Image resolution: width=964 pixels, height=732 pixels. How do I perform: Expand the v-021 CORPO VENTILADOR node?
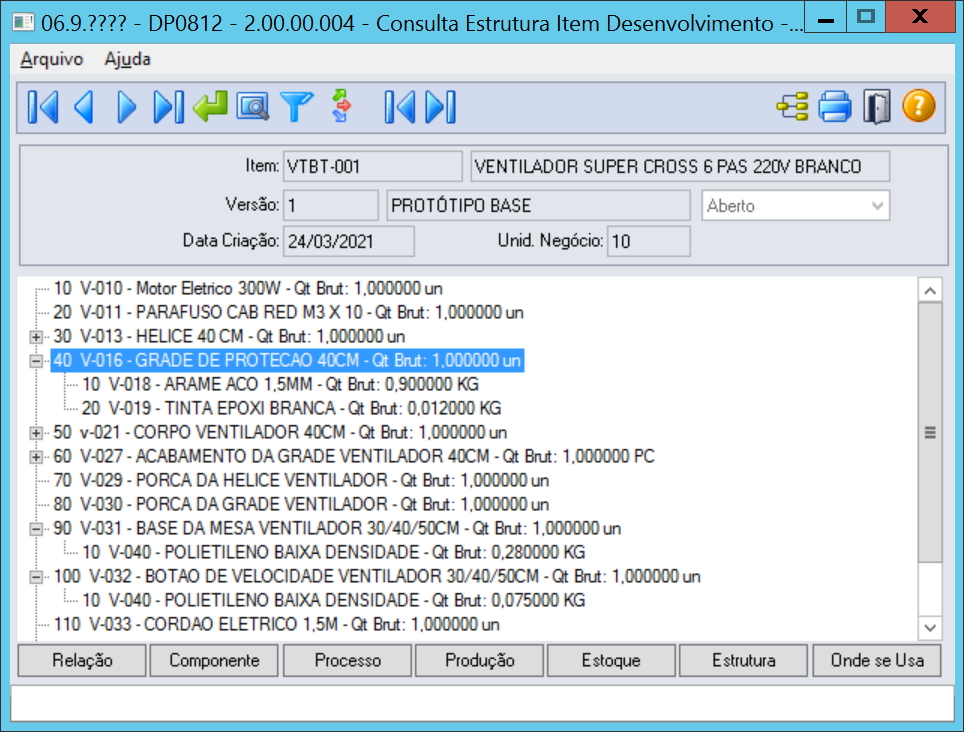[37, 433]
